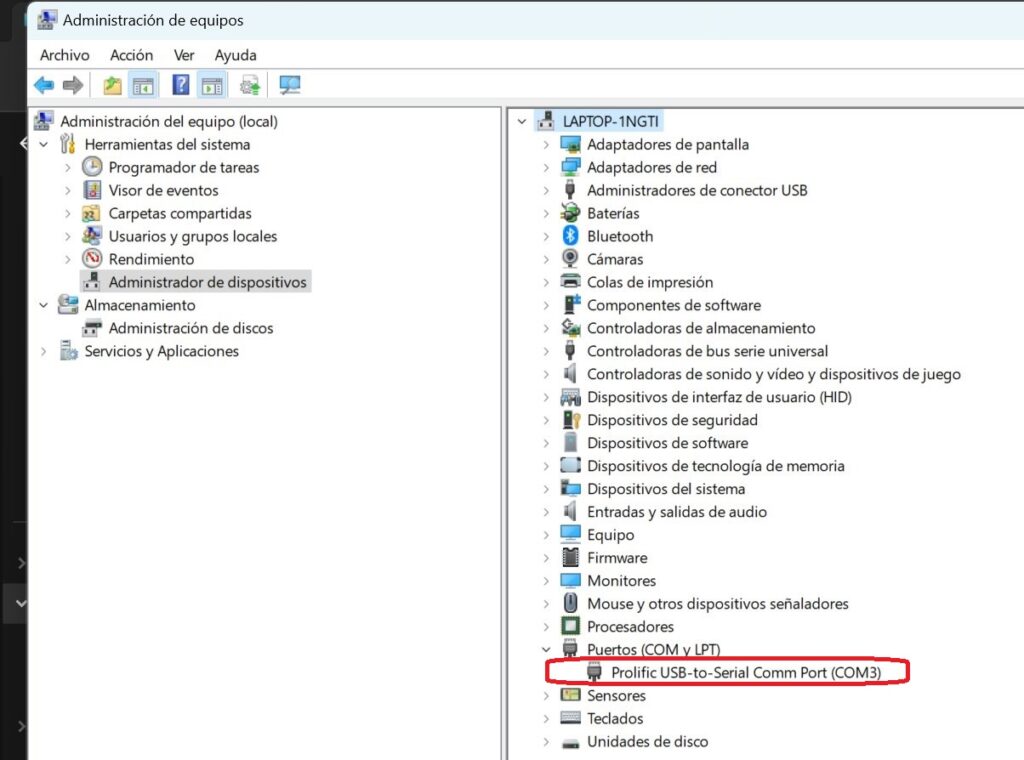The width and height of the screenshot is (1024, 760).
Task: Select Dispositivos de software entry
Action: point(667,443)
